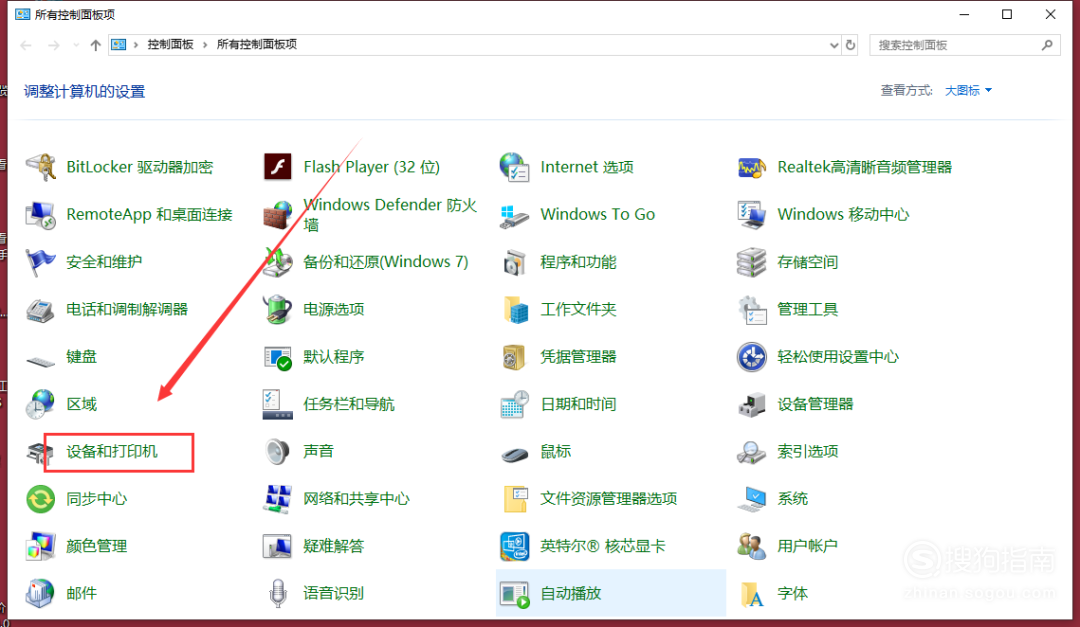Open the 索引选项 magnifier icon

pos(751,452)
